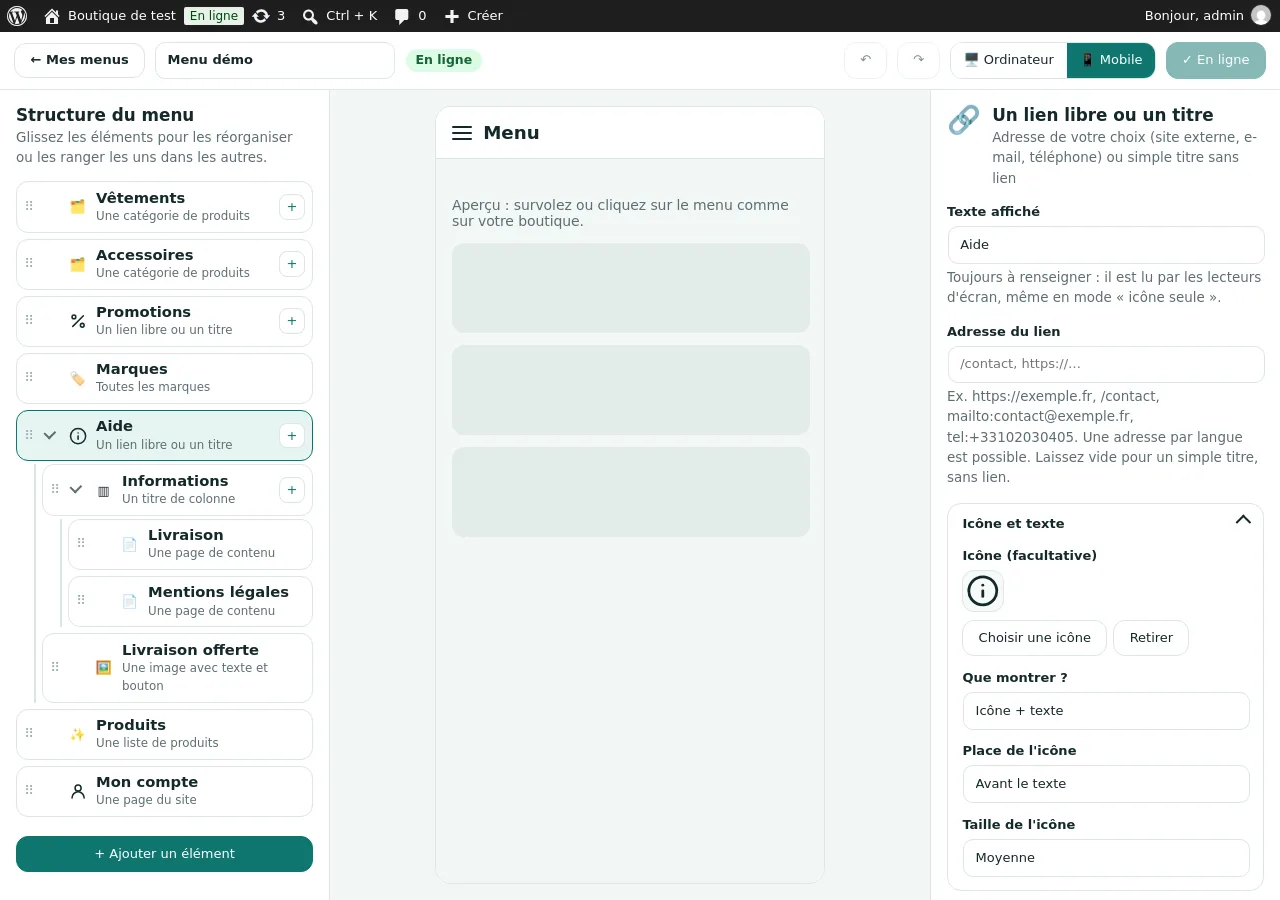Image resolution: width=1280 pixels, height=900 pixels.
Task: Open the Créer menu in admin bar
Action: pos(473,16)
